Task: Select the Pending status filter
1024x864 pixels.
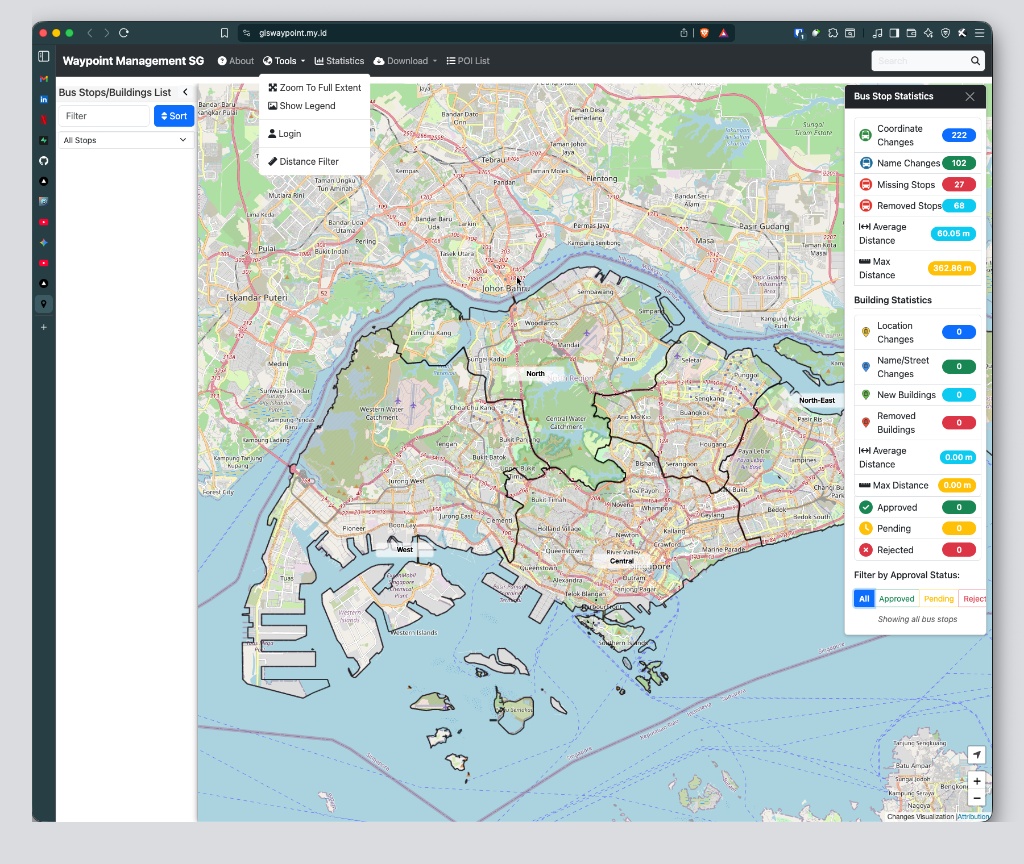Action: pyautogui.click(x=938, y=599)
